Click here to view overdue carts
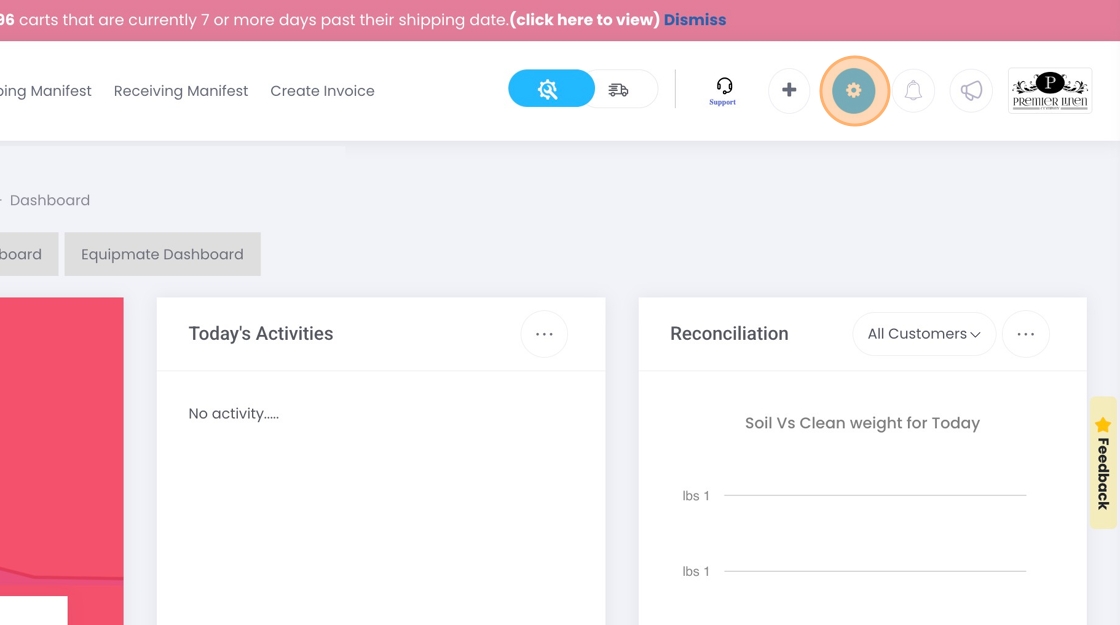This screenshot has height=625, width=1120. pos(584,20)
